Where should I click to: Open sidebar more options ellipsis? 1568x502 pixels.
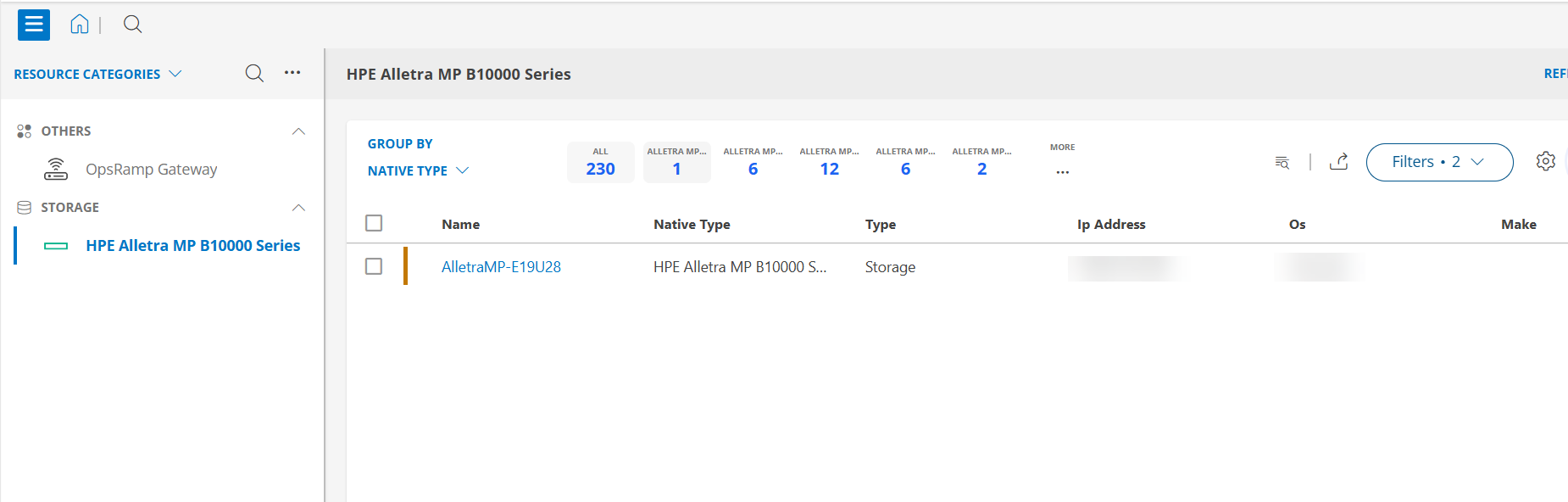pyautogui.click(x=292, y=73)
